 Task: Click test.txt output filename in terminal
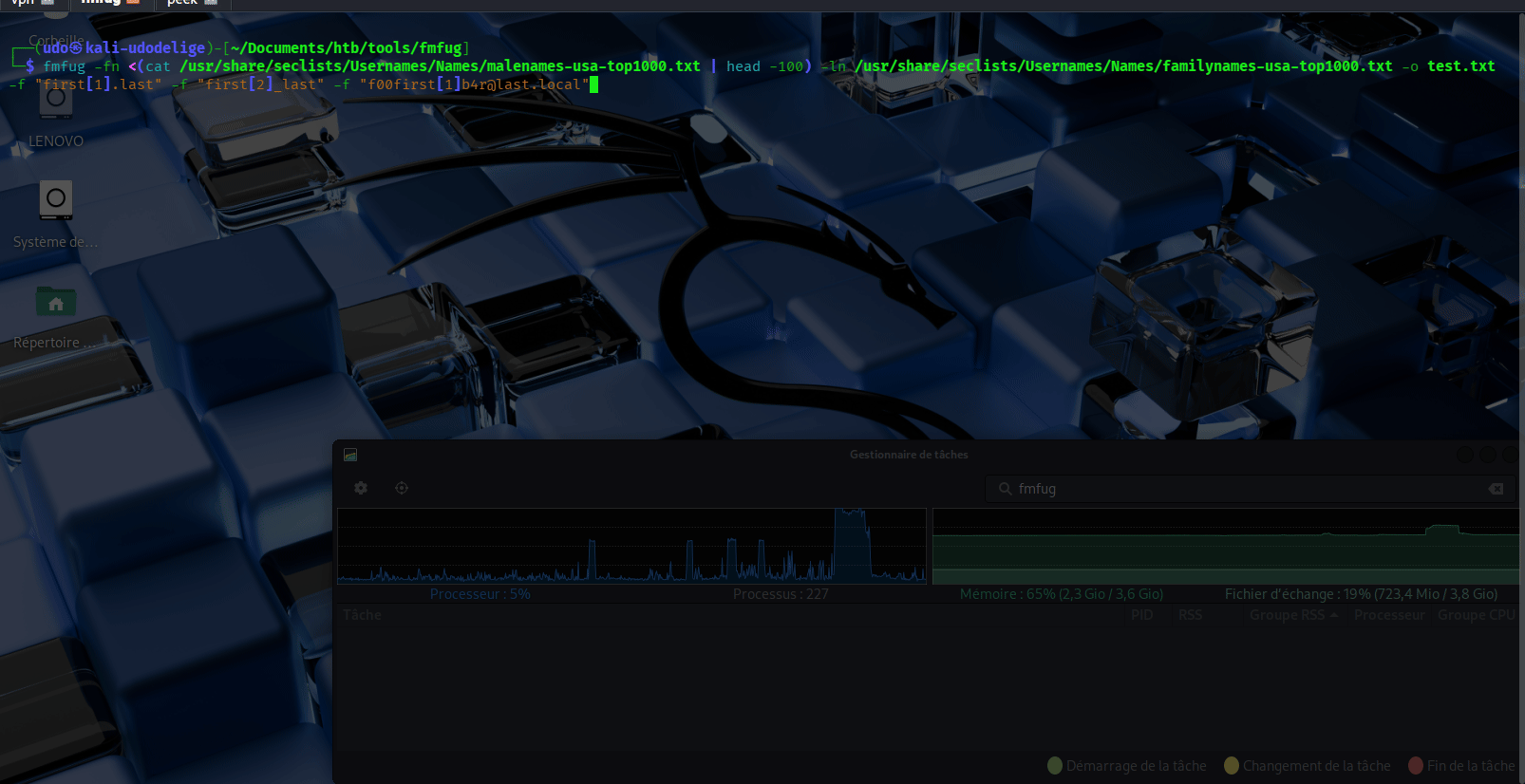(1460, 66)
